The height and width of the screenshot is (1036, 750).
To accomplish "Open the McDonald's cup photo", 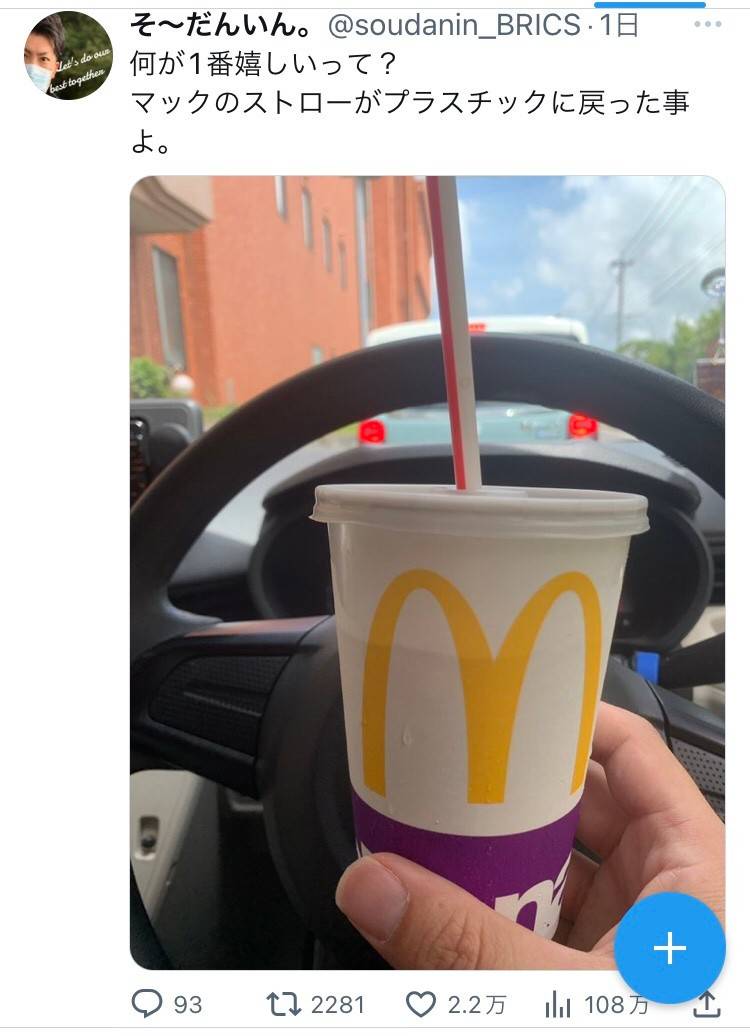I will click(428, 572).
